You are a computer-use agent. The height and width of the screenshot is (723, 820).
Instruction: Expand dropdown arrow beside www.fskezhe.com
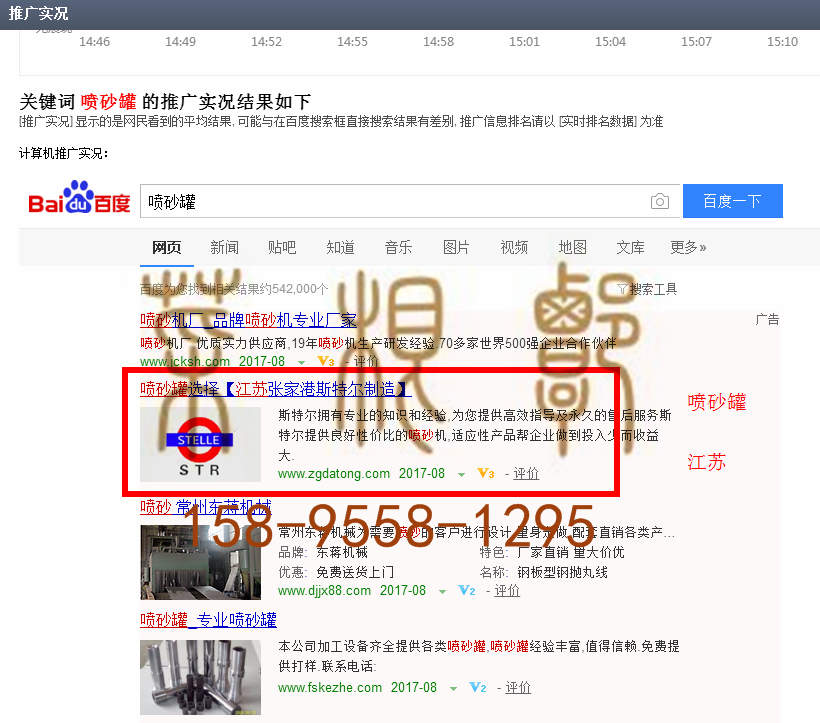coord(453,688)
